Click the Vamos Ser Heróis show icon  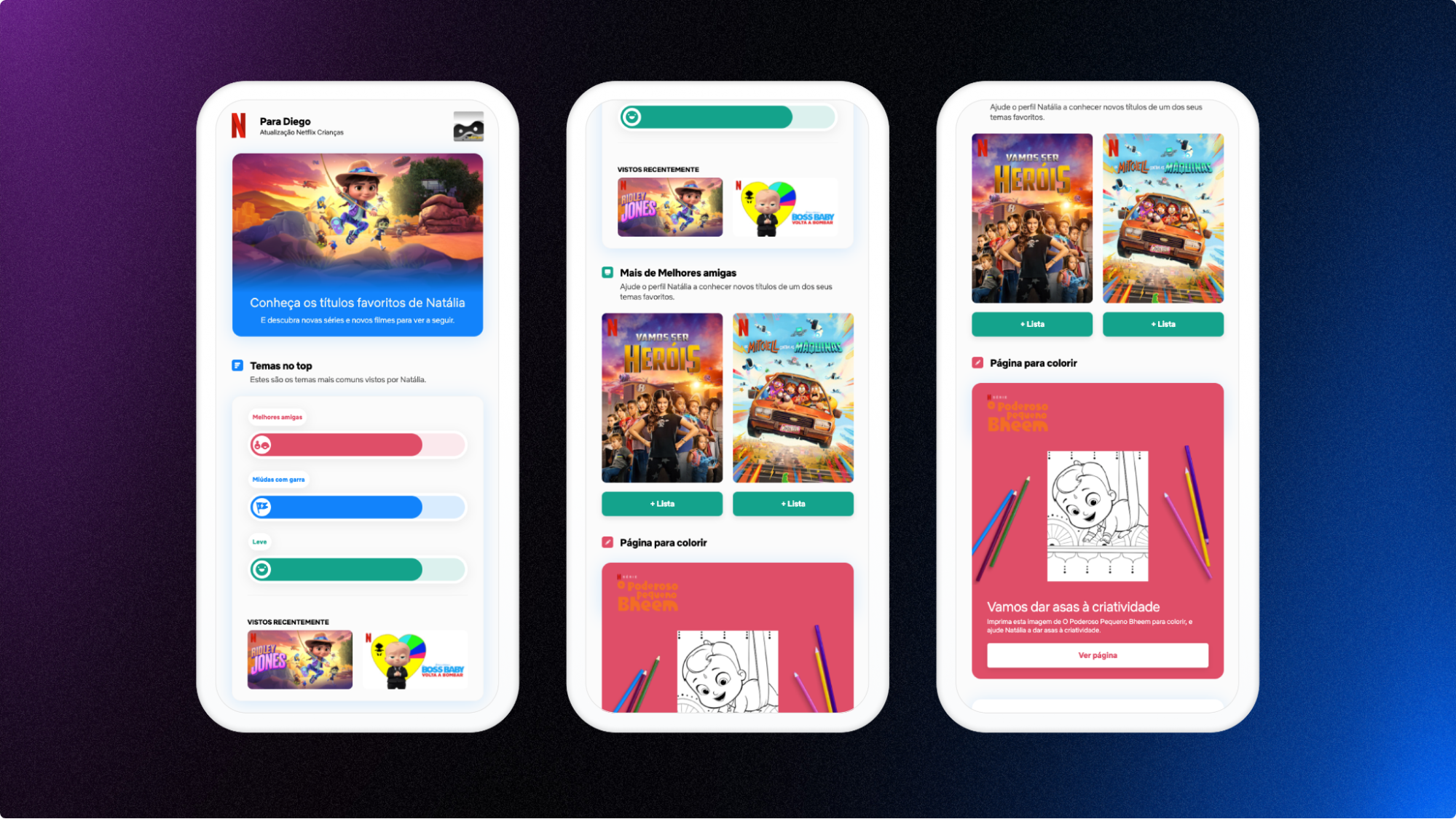(661, 398)
